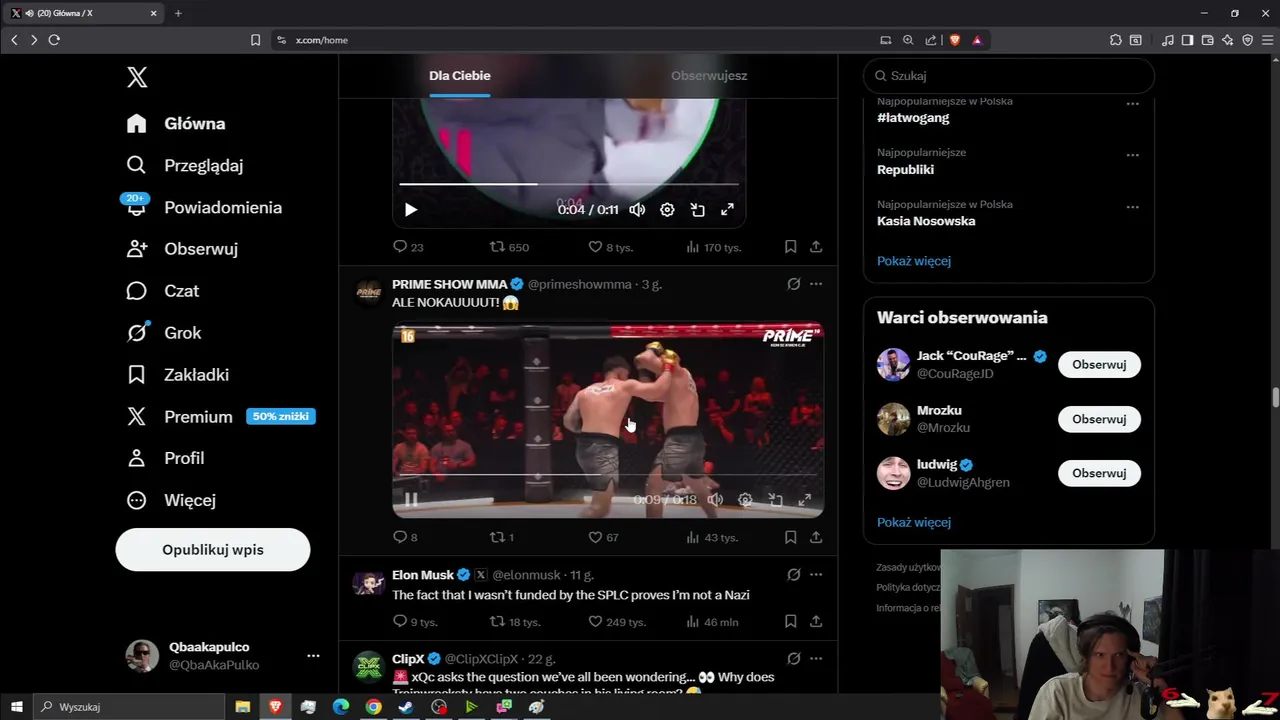Viewport: 1280px width, 720px height.
Task: Like the PRIME post with 67 likes
Action: (x=603, y=537)
